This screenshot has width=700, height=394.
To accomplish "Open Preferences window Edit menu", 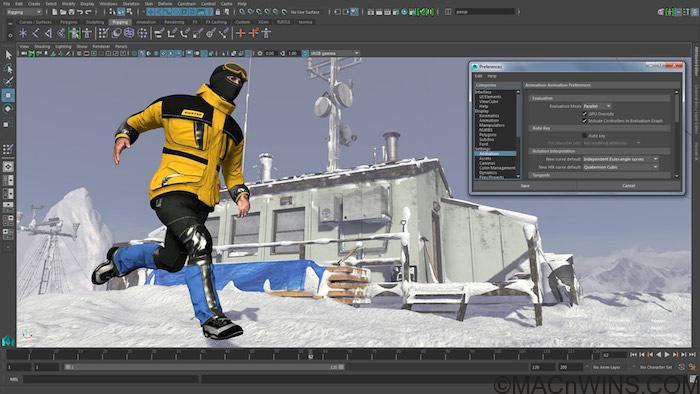I will pos(478,76).
